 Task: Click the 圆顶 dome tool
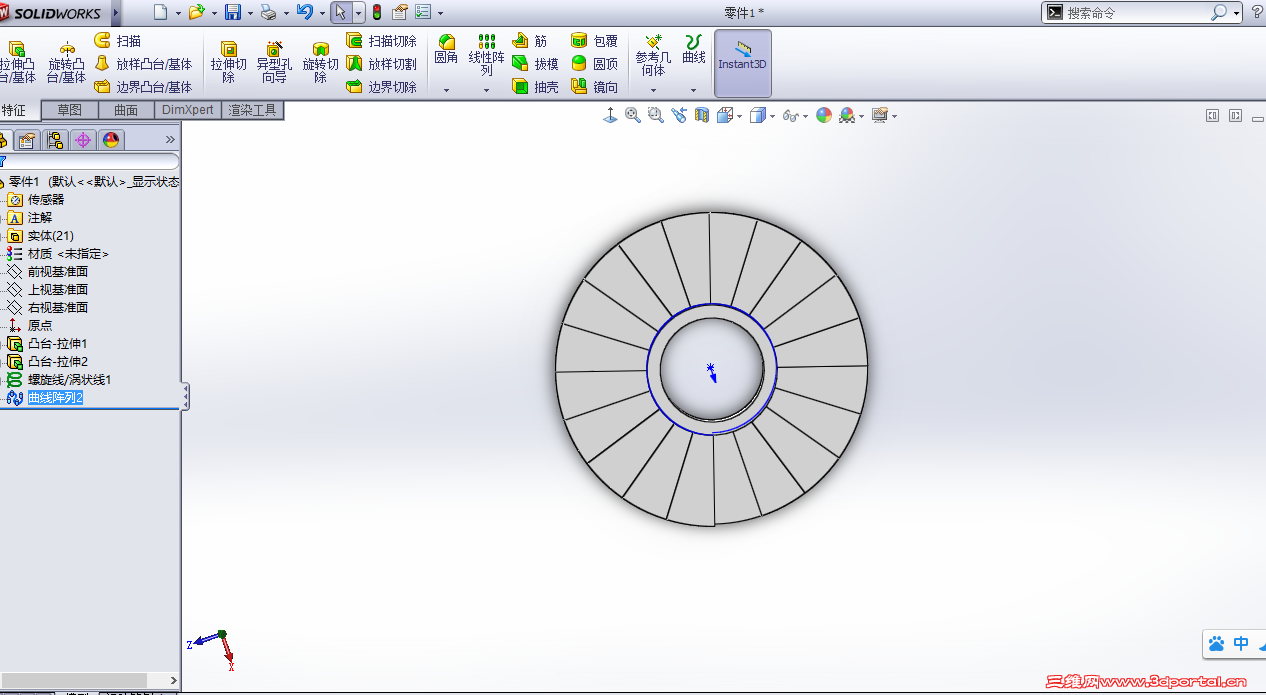coord(594,64)
